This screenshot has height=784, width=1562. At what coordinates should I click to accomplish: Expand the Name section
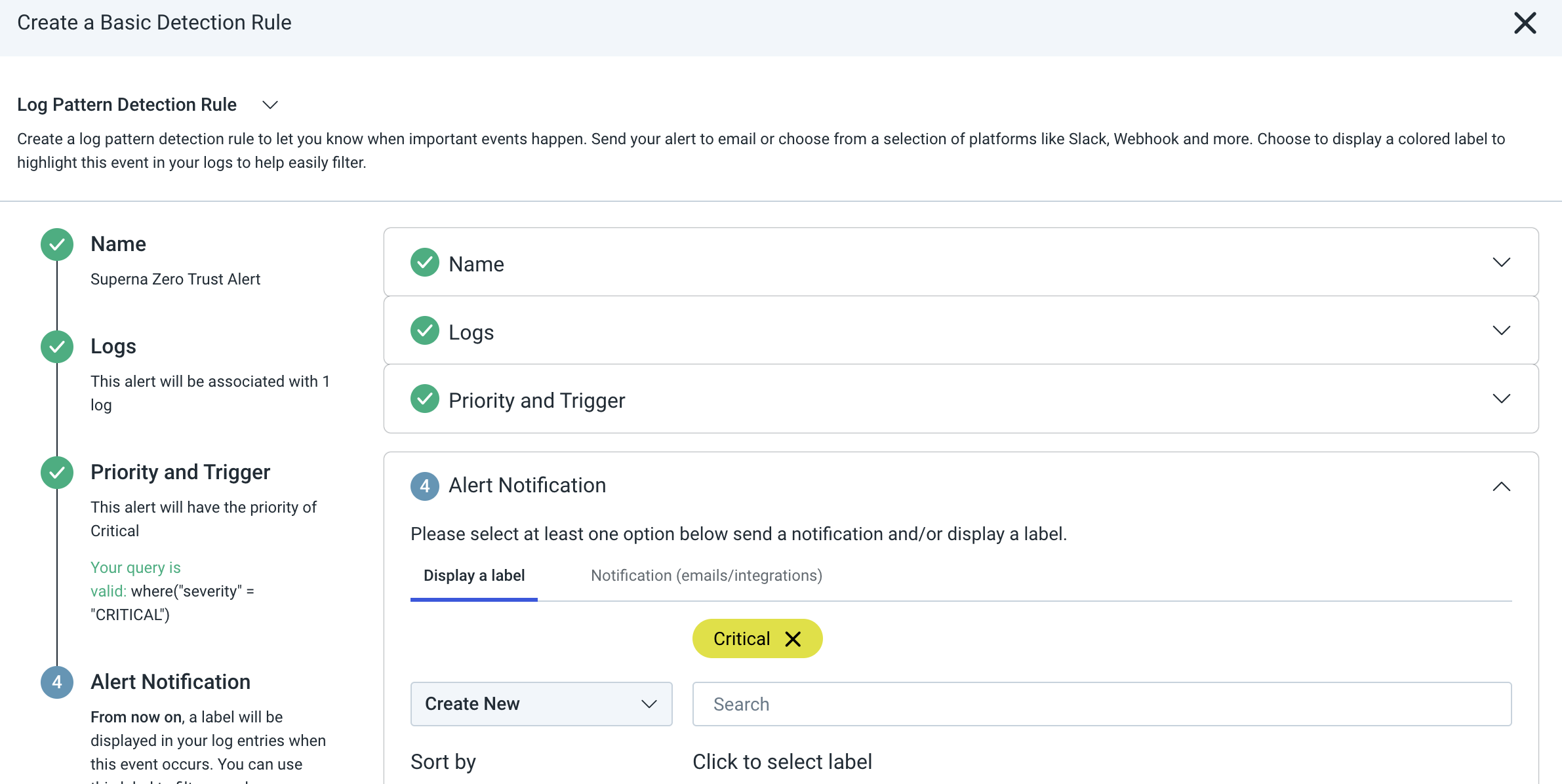[1502, 262]
